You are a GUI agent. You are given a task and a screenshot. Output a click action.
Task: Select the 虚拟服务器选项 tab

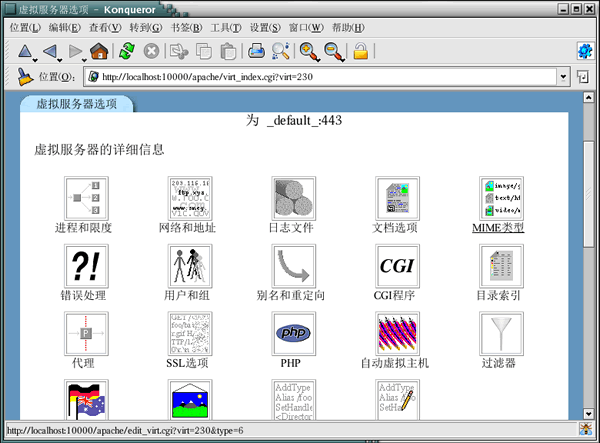coord(77,104)
